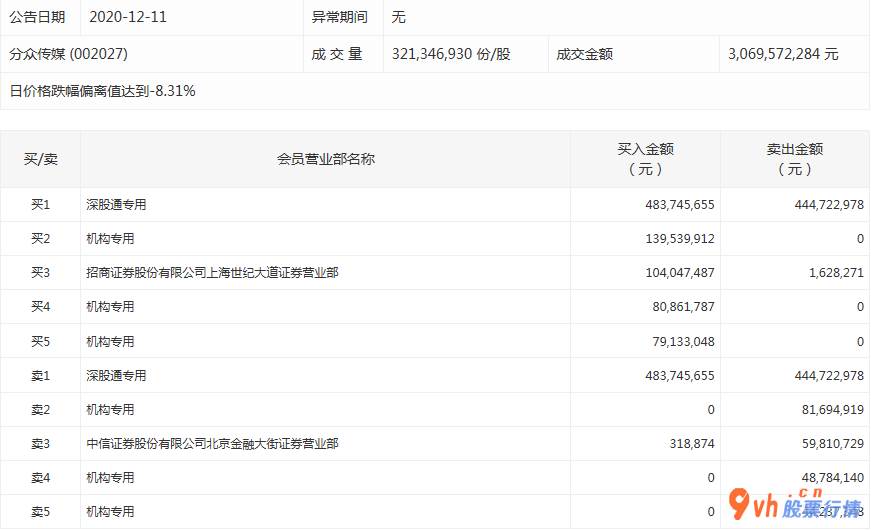
Task: Click the 成交量 label
Action: [x=337, y=54]
